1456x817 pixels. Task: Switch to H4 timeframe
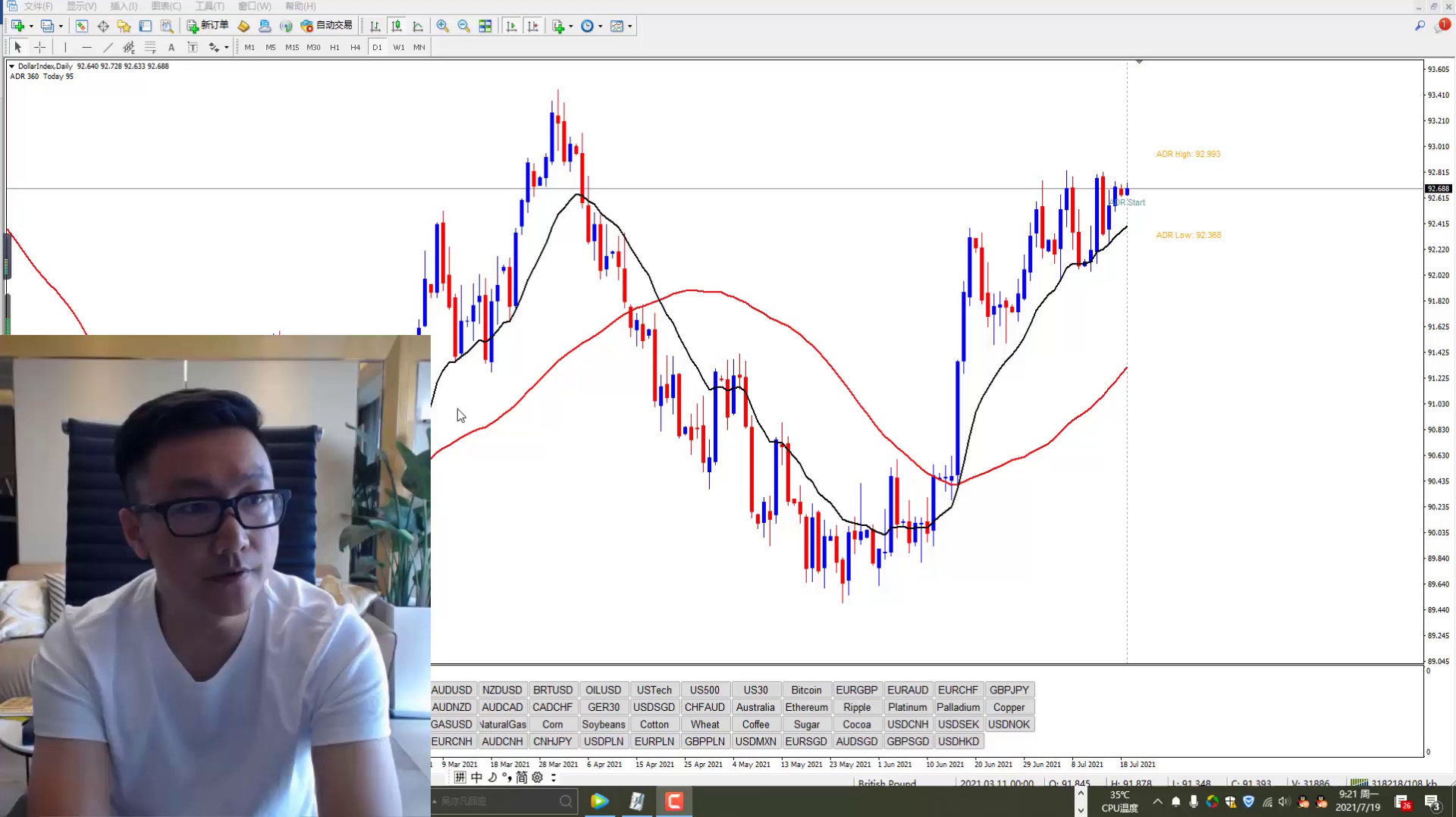pyautogui.click(x=356, y=47)
